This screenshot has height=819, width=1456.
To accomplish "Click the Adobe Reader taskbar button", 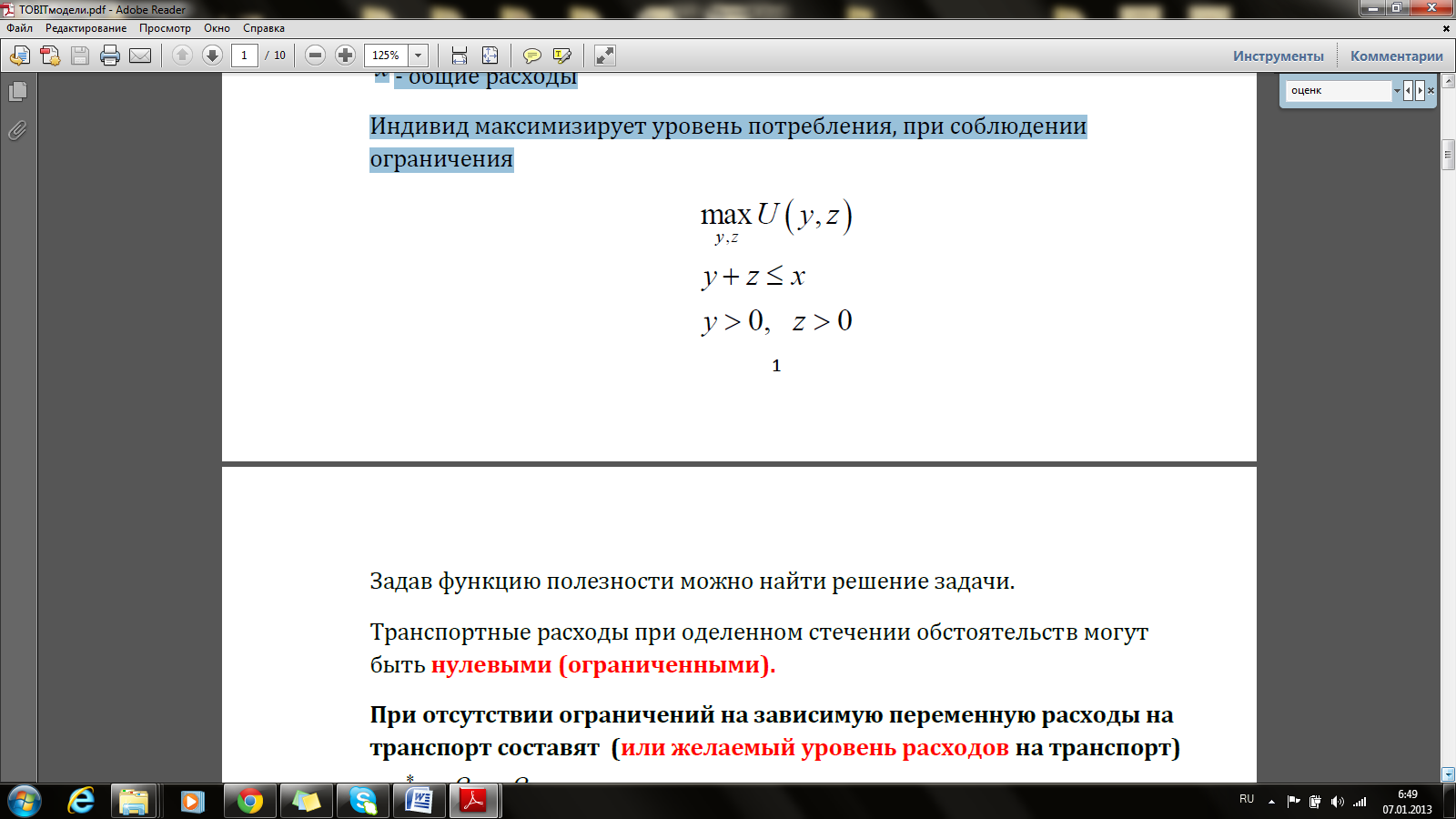I will click(x=475, y=801).
